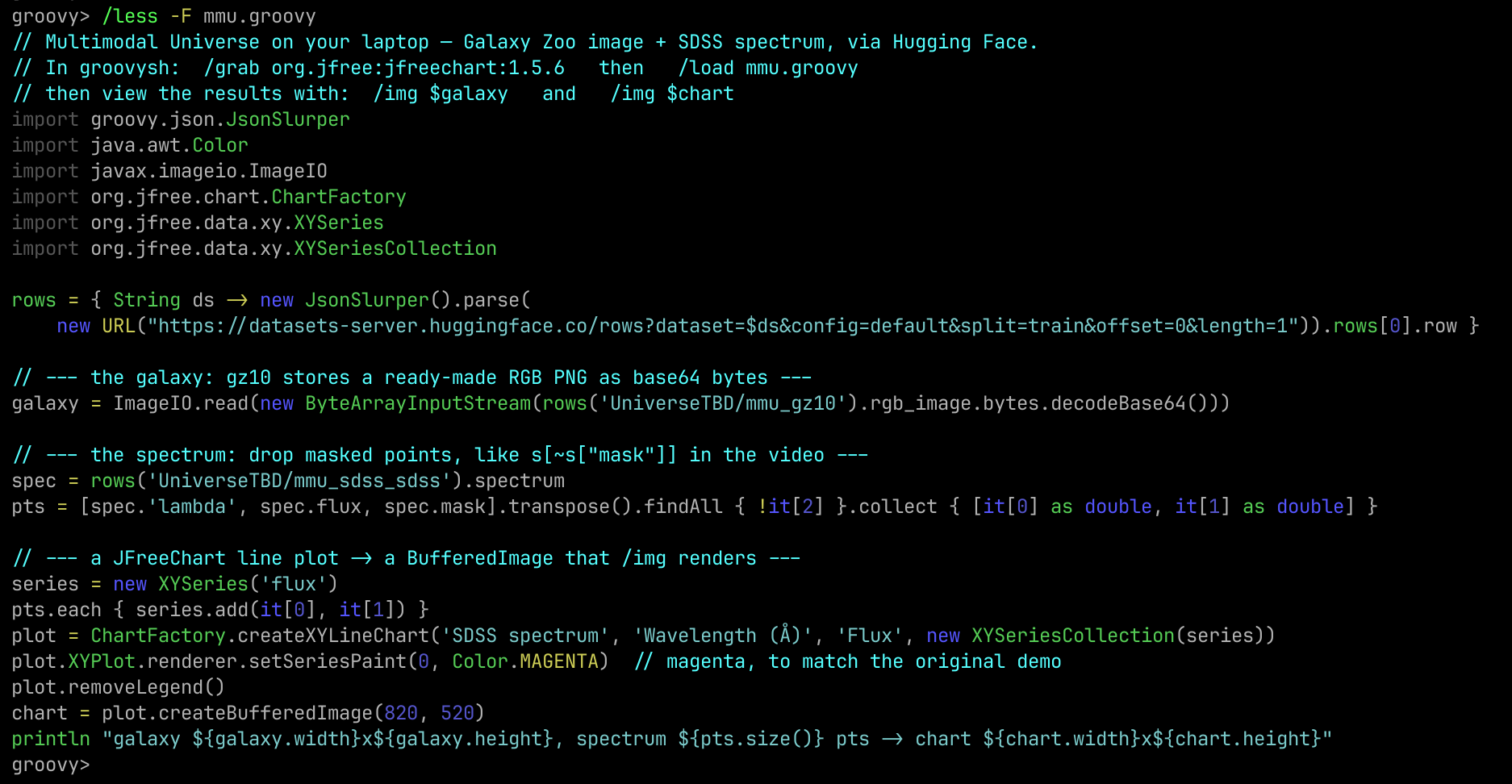This screenshot has height=784, width=1512.
Task: Click the 'plot.removeLegend()' line
Action: 119,687
